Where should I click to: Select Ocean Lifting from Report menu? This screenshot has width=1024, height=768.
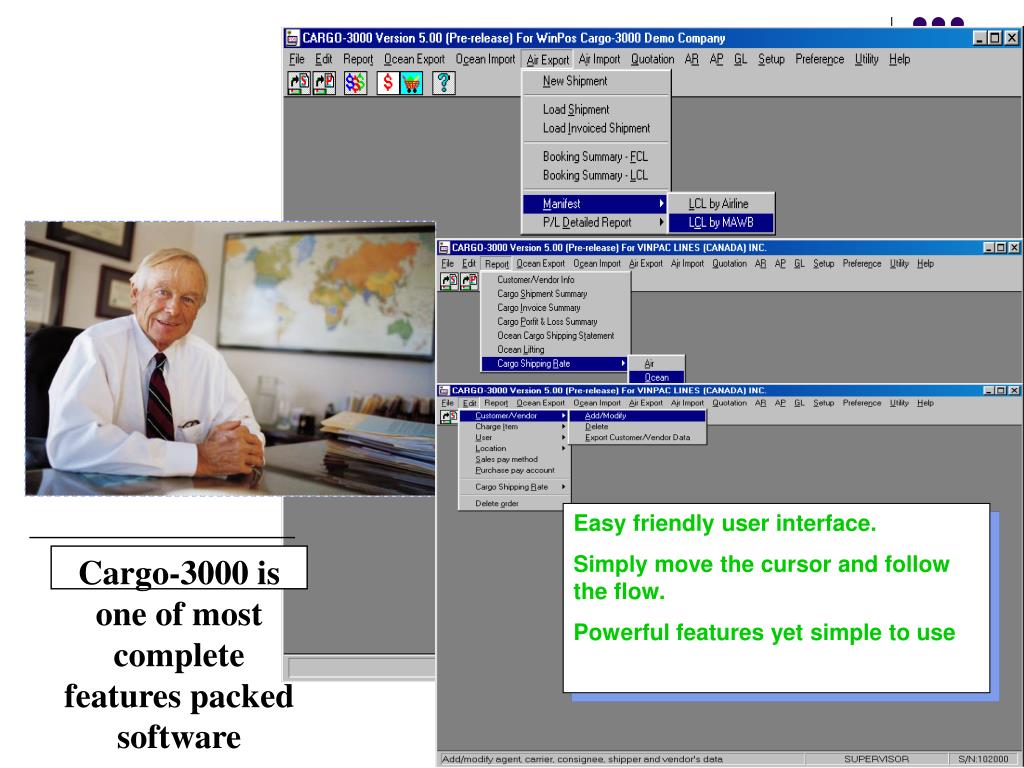click(555, 349)
